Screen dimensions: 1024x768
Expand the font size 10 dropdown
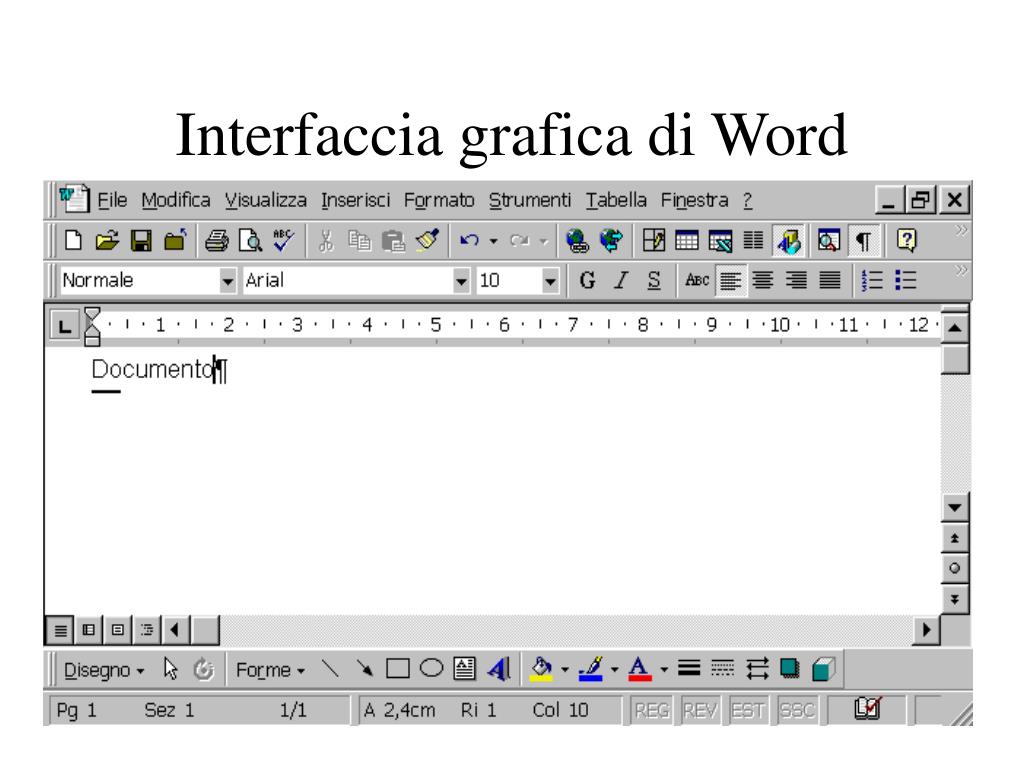point(550,281)
